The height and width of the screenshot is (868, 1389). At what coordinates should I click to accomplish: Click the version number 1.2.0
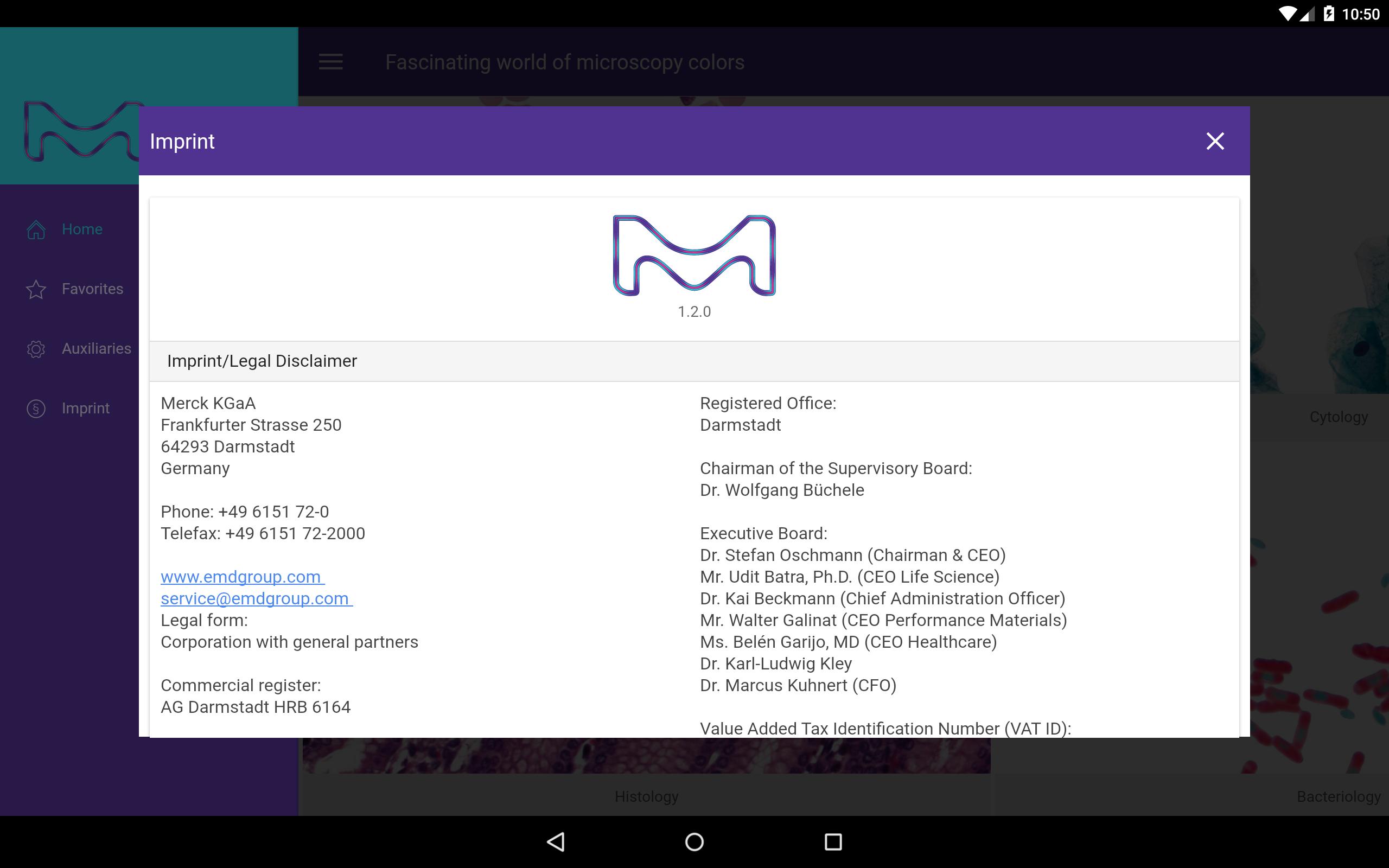click(694, 312)
